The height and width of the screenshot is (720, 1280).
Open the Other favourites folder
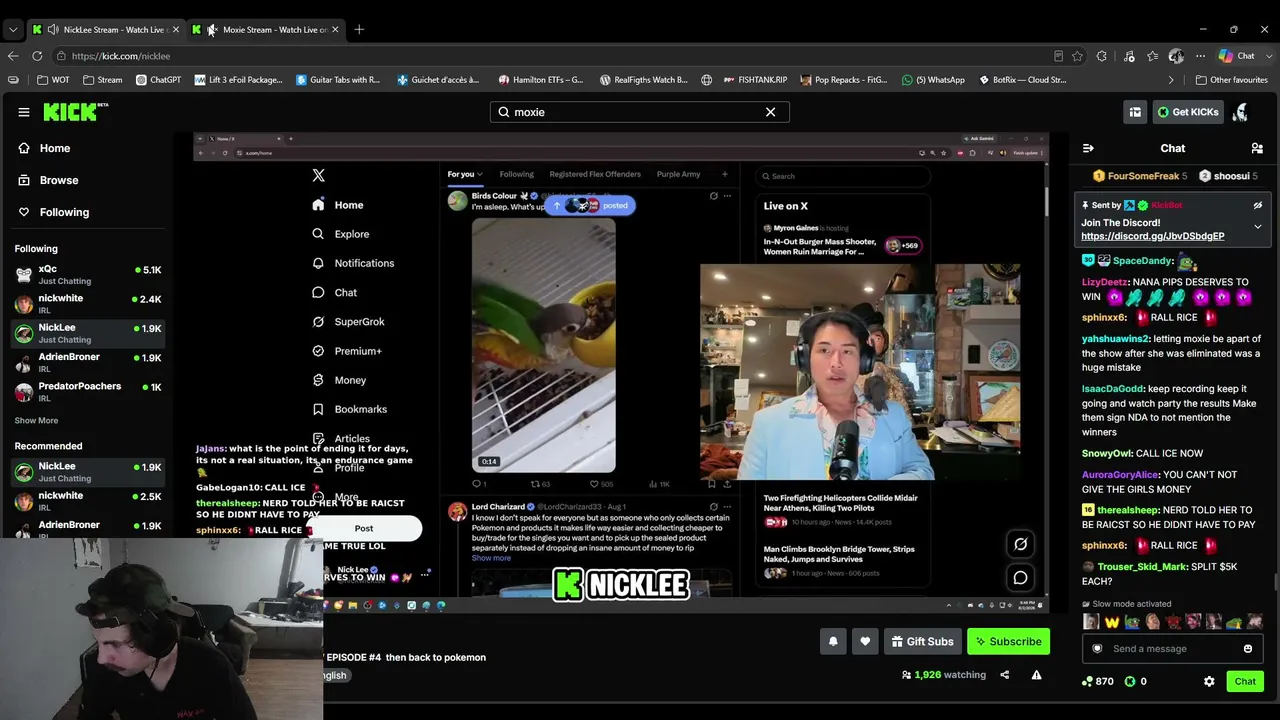tap(1231, 80)
